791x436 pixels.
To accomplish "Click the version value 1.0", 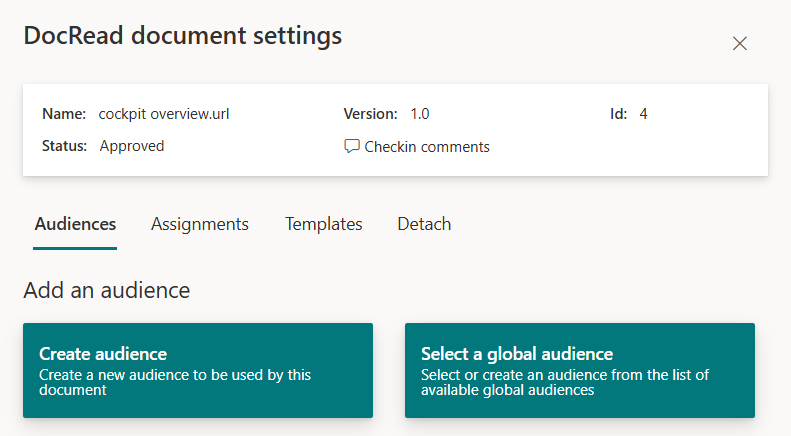I will [420, 114].
